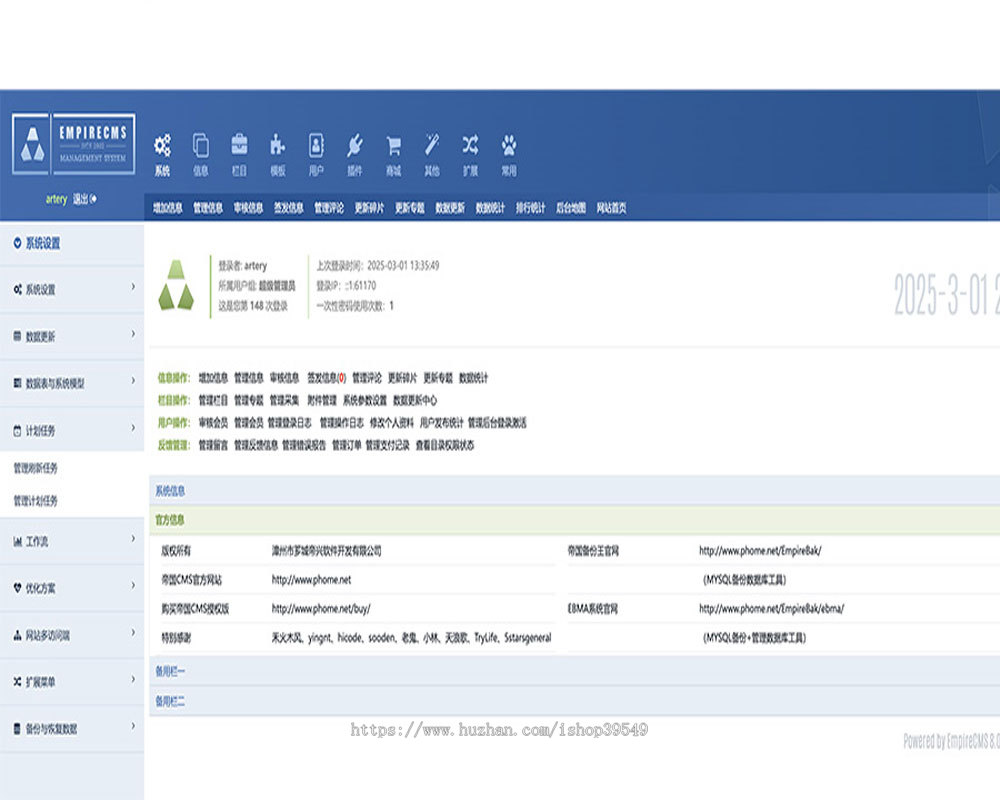This screenshot has width=1000, height=800.
Task: Click the storage icon beside 备份与恢复数据
Action: 17,729
